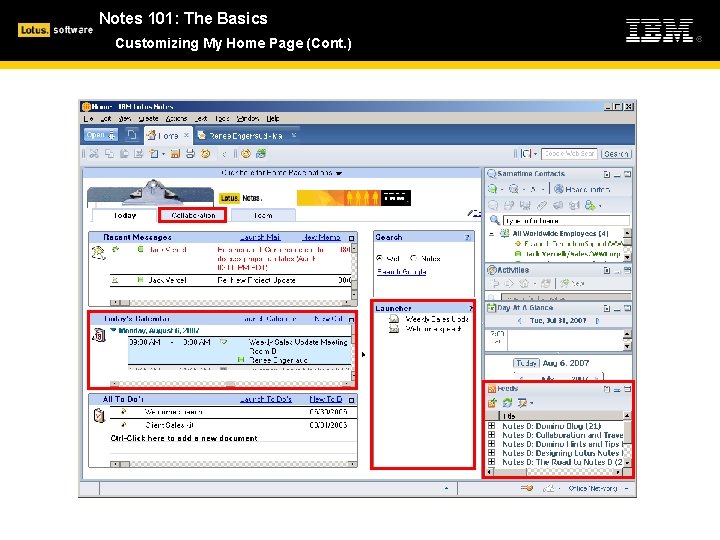Click the Feeds panel menu icon
720x540 pixels.
(x=607, y=389)
